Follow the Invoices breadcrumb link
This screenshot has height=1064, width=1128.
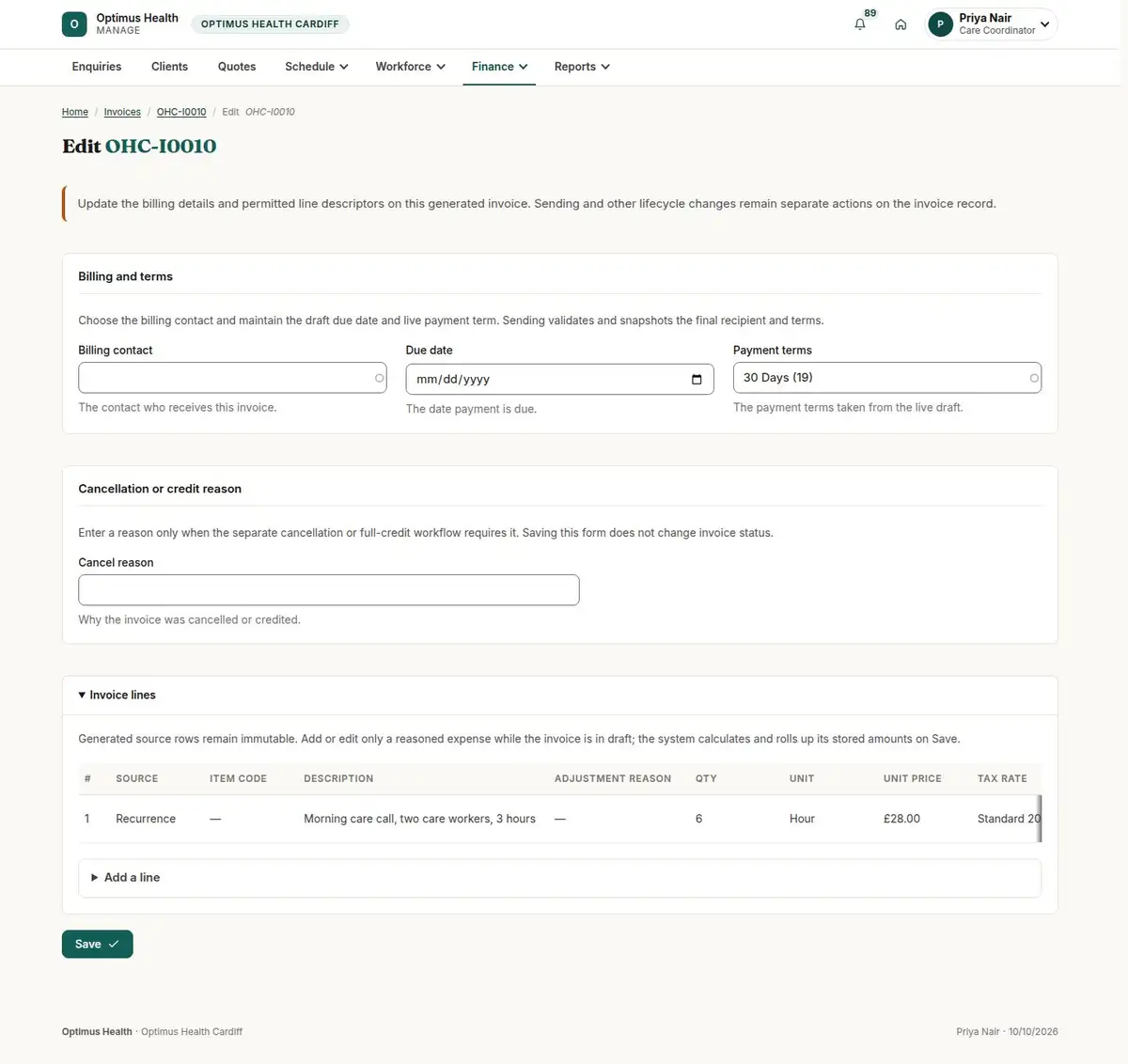pyautogui.click(x=122, y=112)
